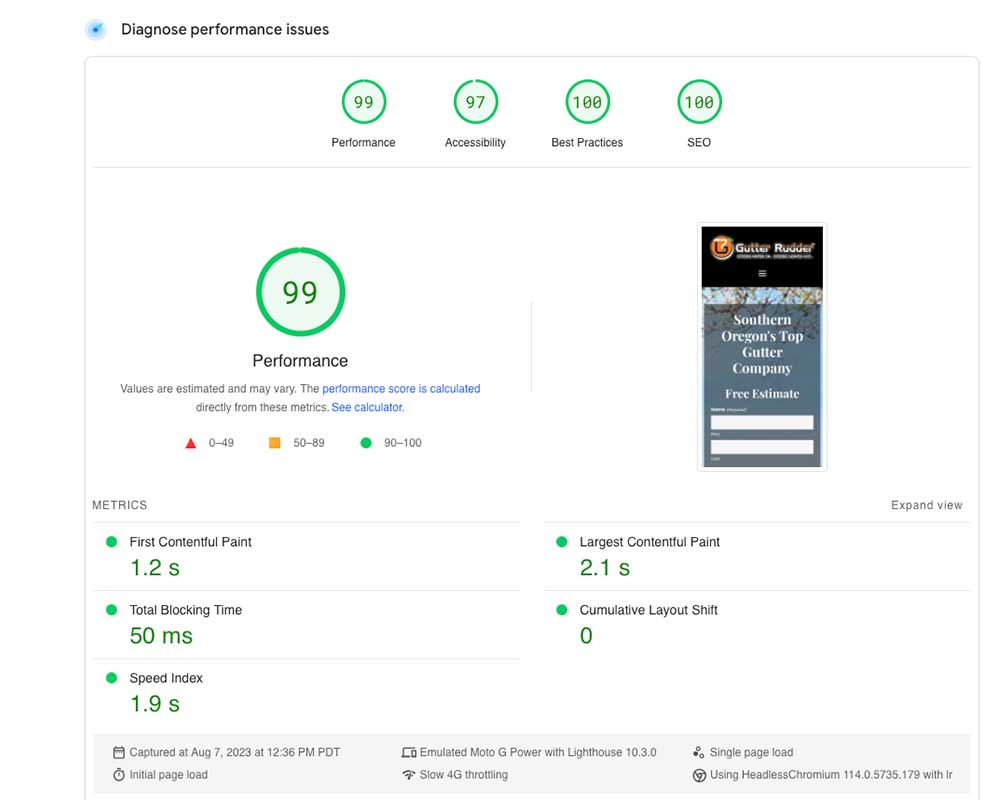Click the Single page load icon
This screenshot has height=800, width=1000.
(699, 753)
